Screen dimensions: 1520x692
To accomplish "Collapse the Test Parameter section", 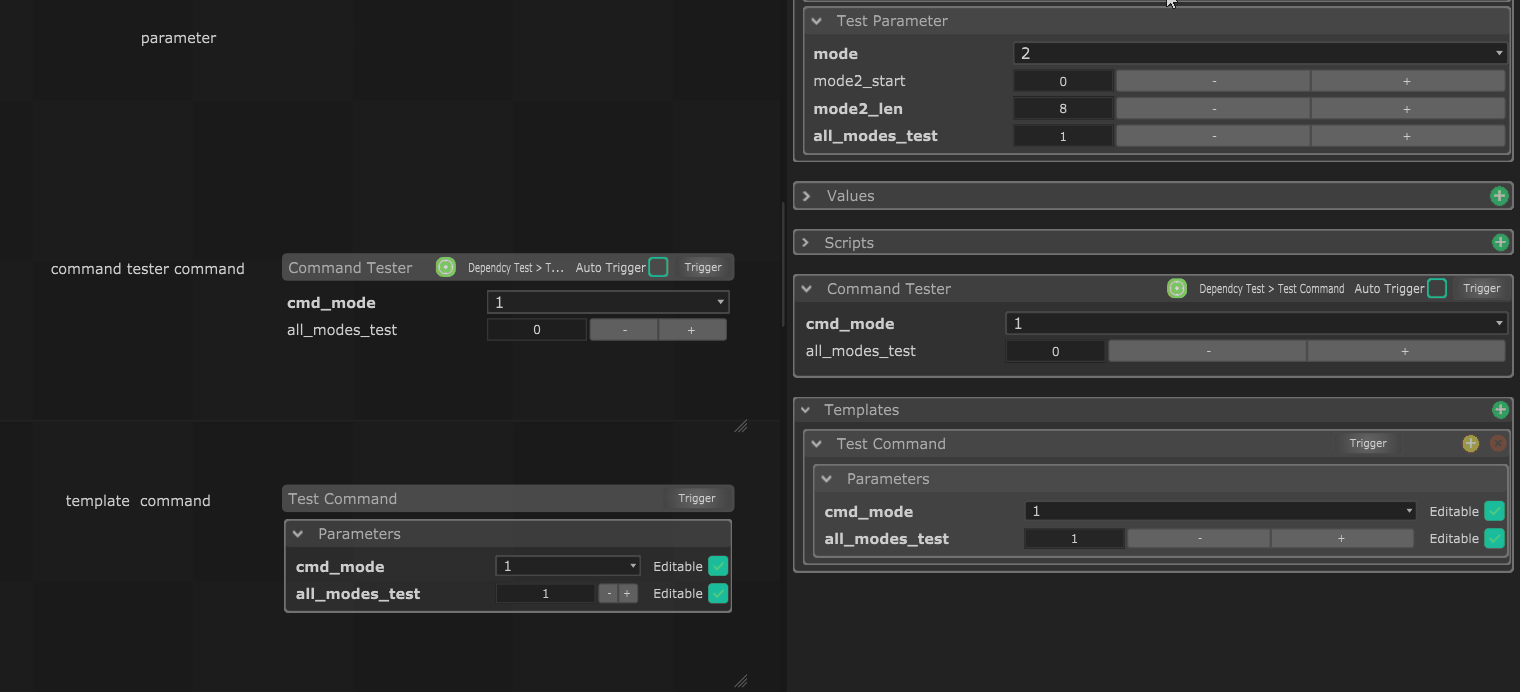I will 817,21.
